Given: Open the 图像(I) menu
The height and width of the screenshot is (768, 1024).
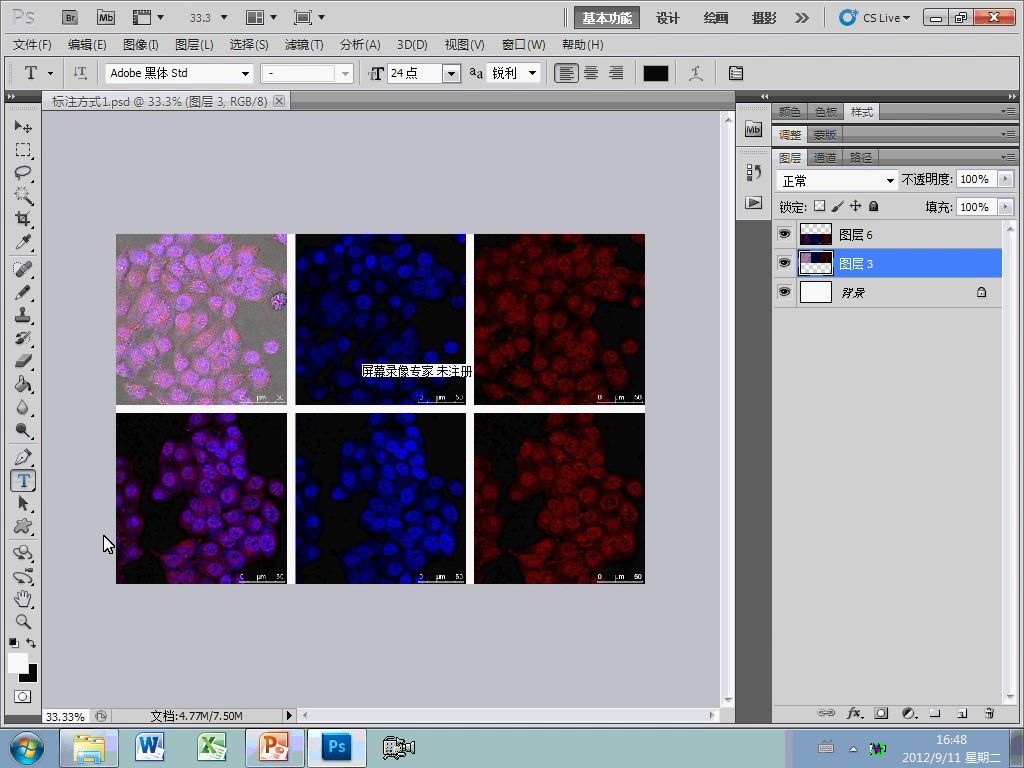Looking at the screenshot, I should point(140,44).
